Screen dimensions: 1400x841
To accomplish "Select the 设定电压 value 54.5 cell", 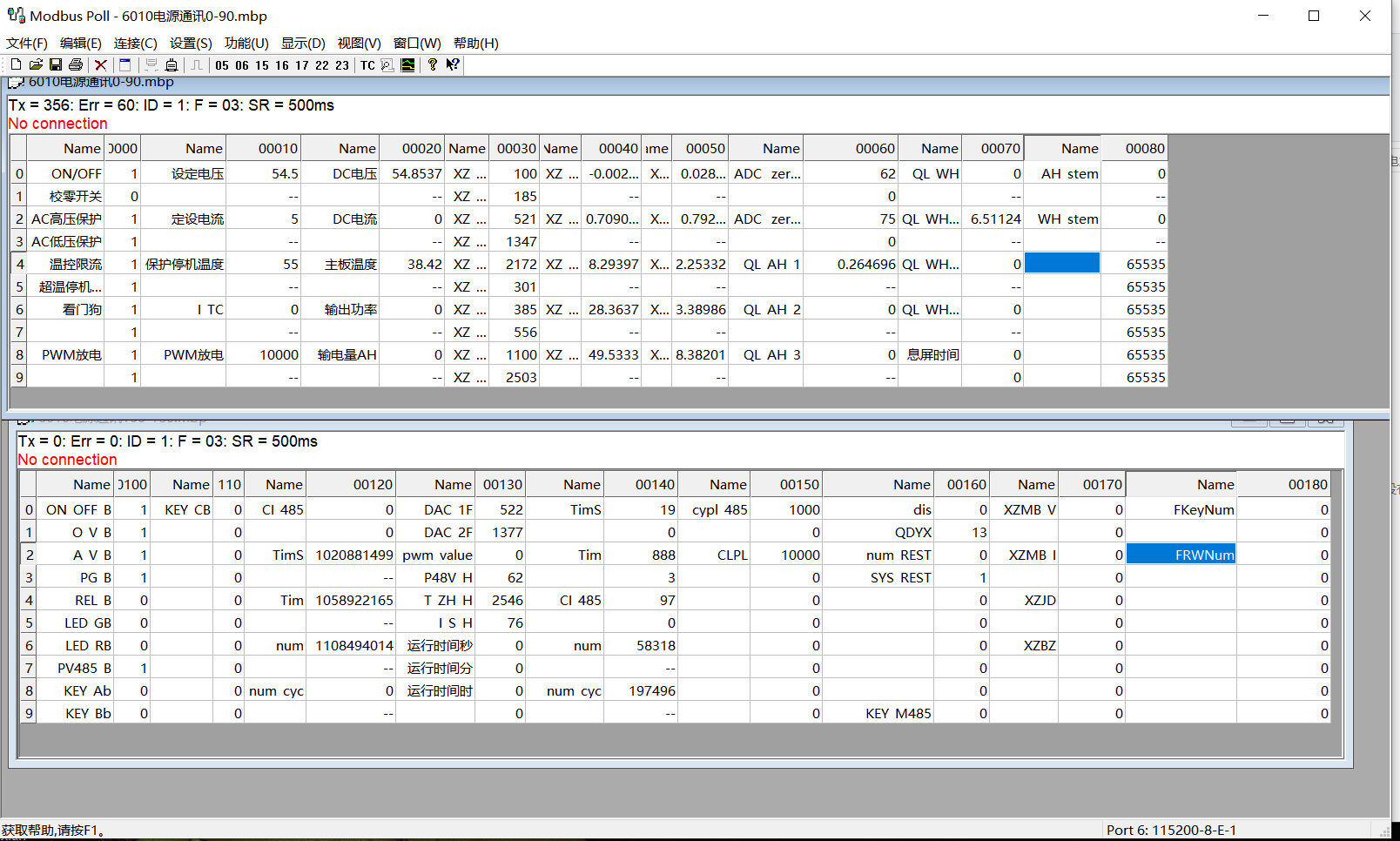I will (263, 173).
